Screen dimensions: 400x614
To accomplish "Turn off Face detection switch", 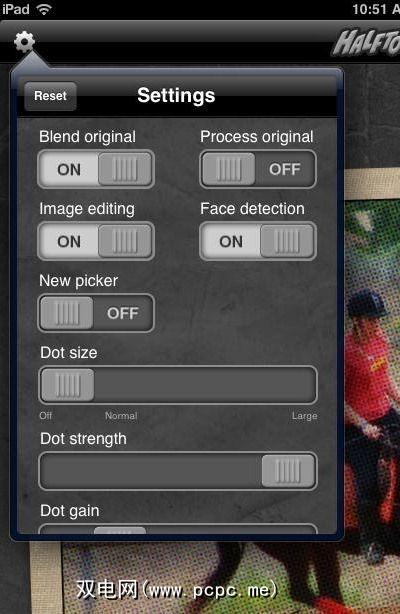I will pyautogui.click(x=258, y=241).
